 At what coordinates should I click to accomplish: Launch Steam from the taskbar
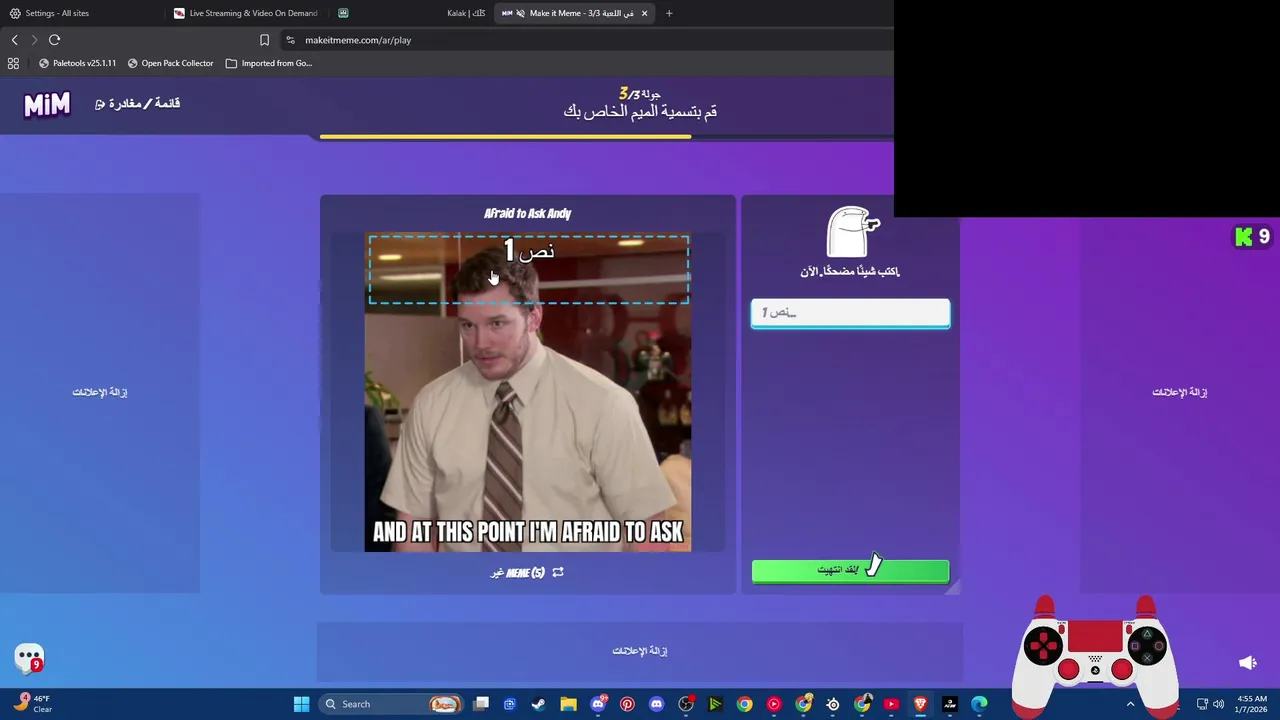pos(538,704)
